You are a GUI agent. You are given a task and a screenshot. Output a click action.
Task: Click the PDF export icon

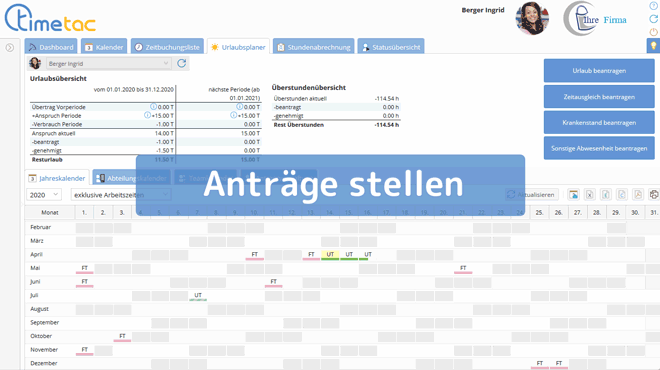(638, 194)
